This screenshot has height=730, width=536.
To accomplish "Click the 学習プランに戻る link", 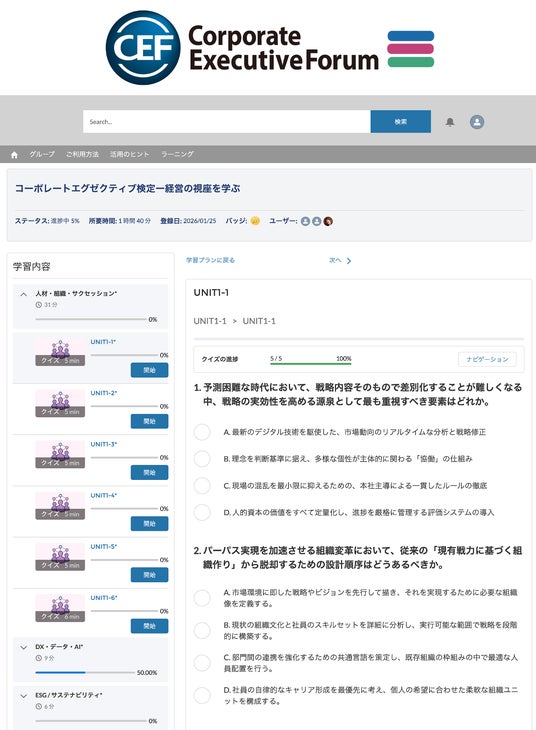I will click(210, 260).
